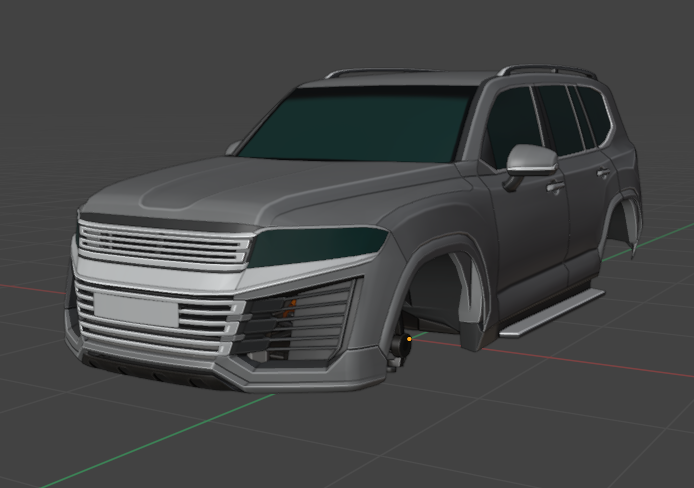Select the side running board step
The image size is (694, 488).
click(552, 312)
